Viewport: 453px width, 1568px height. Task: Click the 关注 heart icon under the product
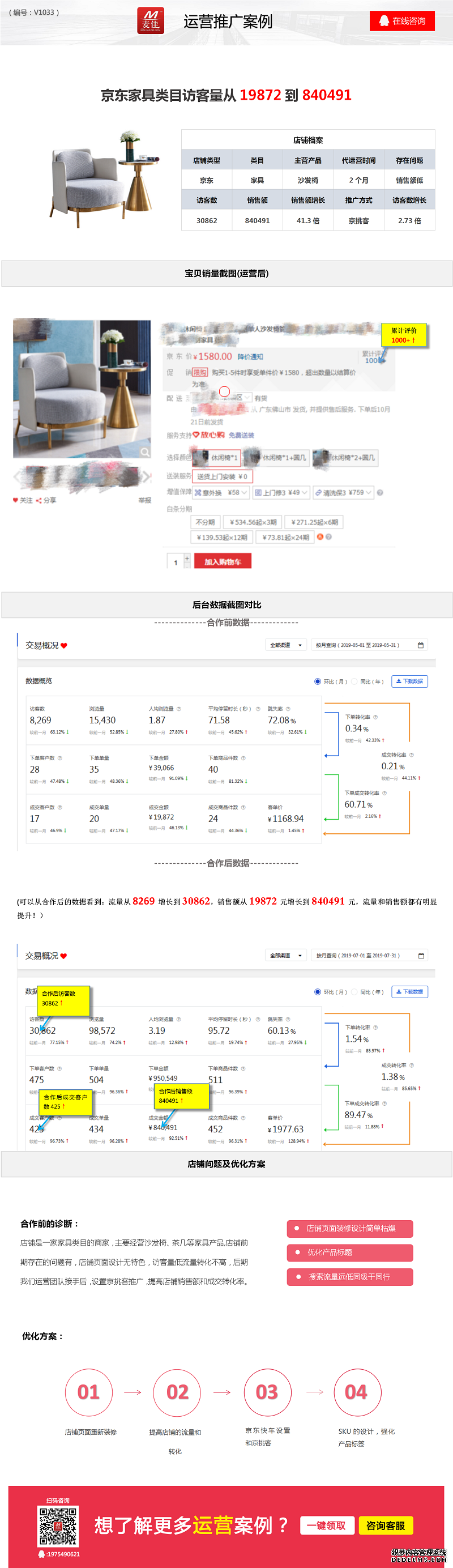(16, 500)
